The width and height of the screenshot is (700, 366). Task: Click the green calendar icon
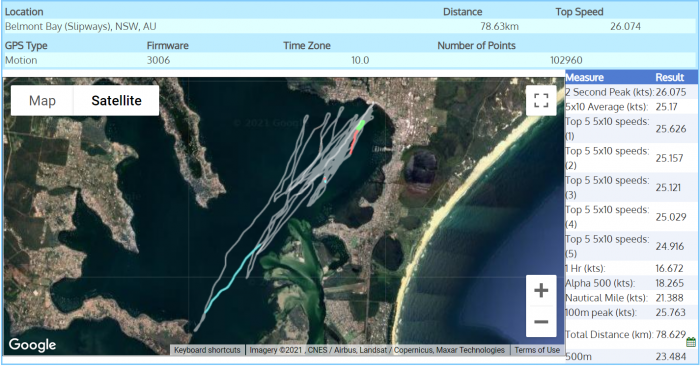coord(691,342)
